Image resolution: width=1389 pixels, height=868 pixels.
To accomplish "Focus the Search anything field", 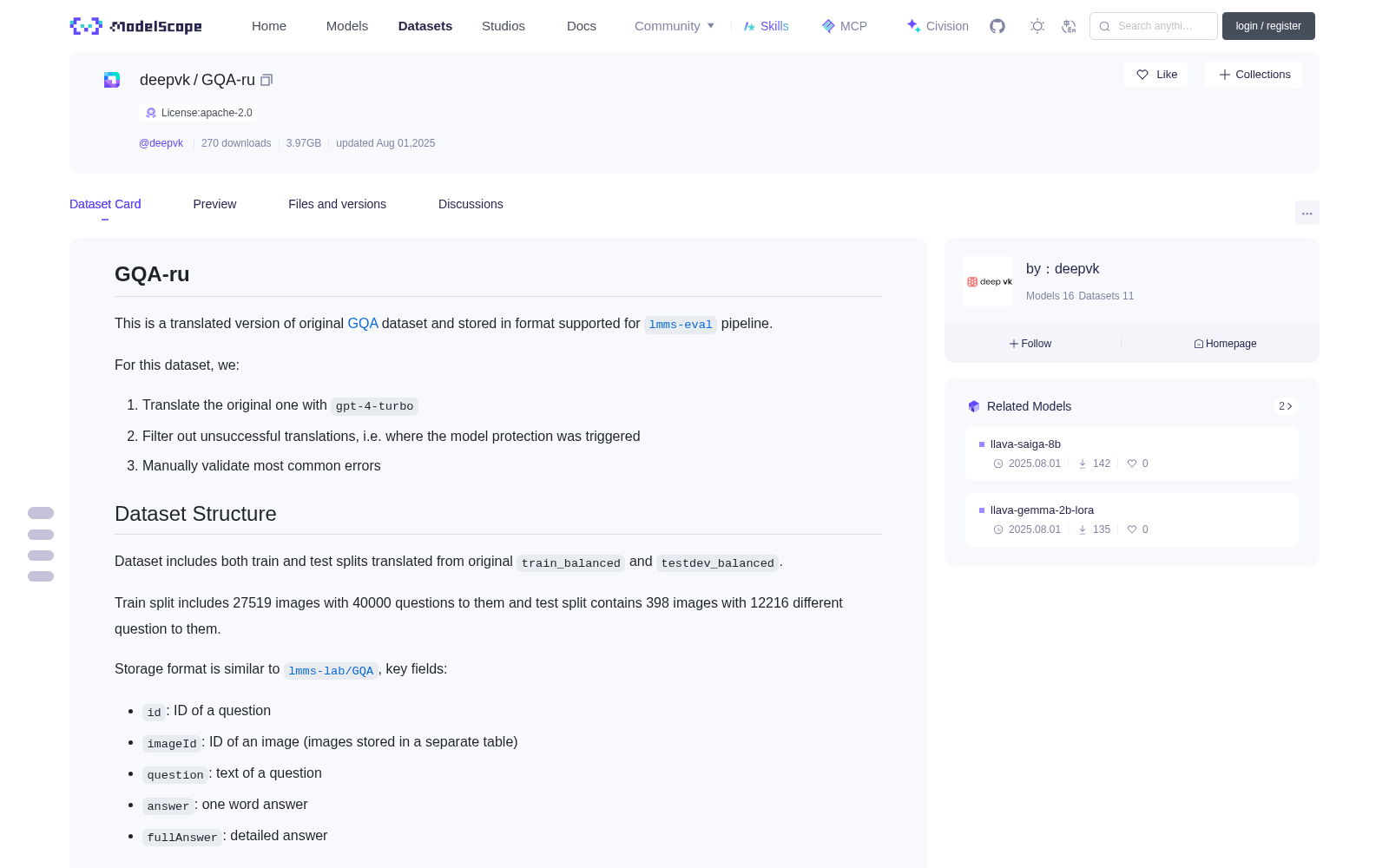I will tap(1154, 26).
